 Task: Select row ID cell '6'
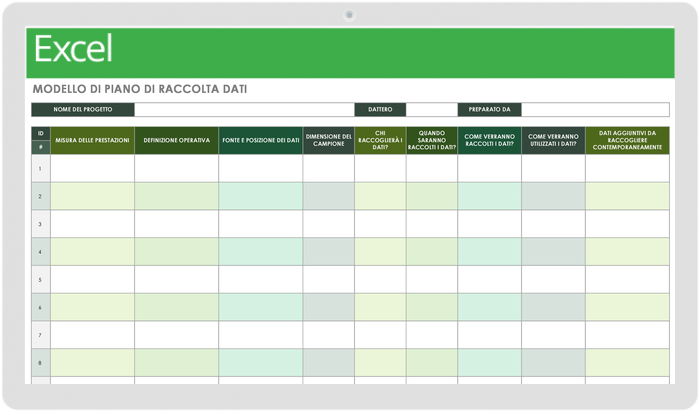coord(41,307)
